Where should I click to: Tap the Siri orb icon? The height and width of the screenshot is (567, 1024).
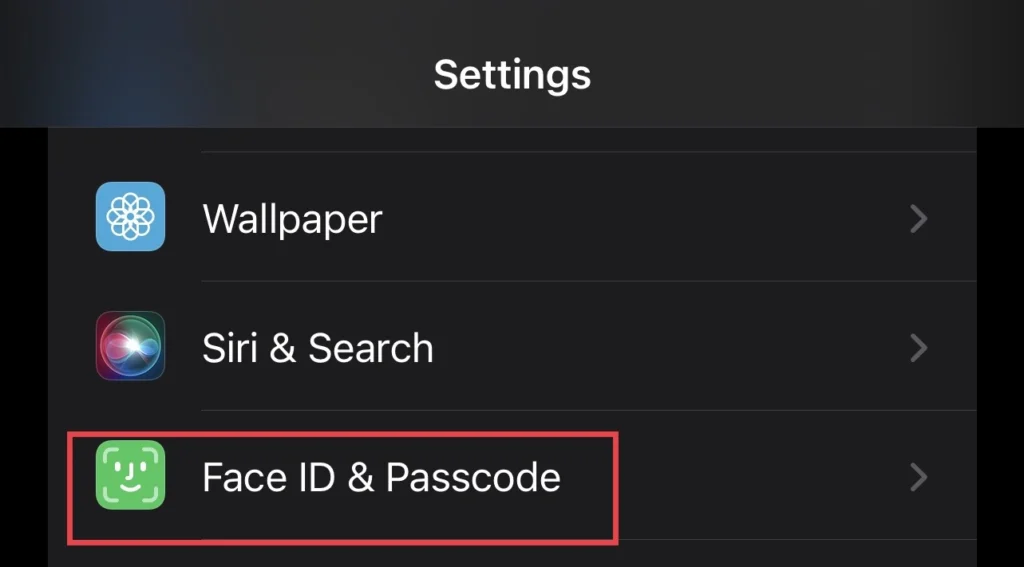(131, 346)
